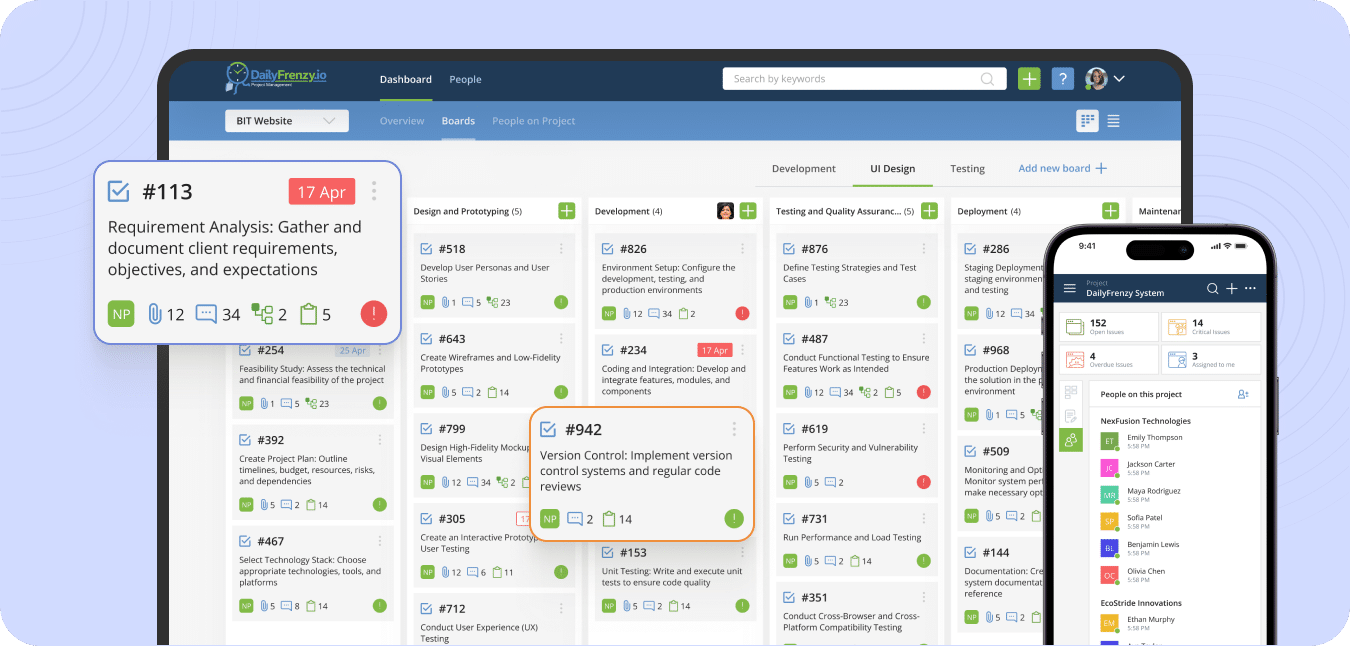The width and height of the screenshot is (1350, 646).
Task: Click the green plus button beside the search box
Action: tap(1029, 79)
